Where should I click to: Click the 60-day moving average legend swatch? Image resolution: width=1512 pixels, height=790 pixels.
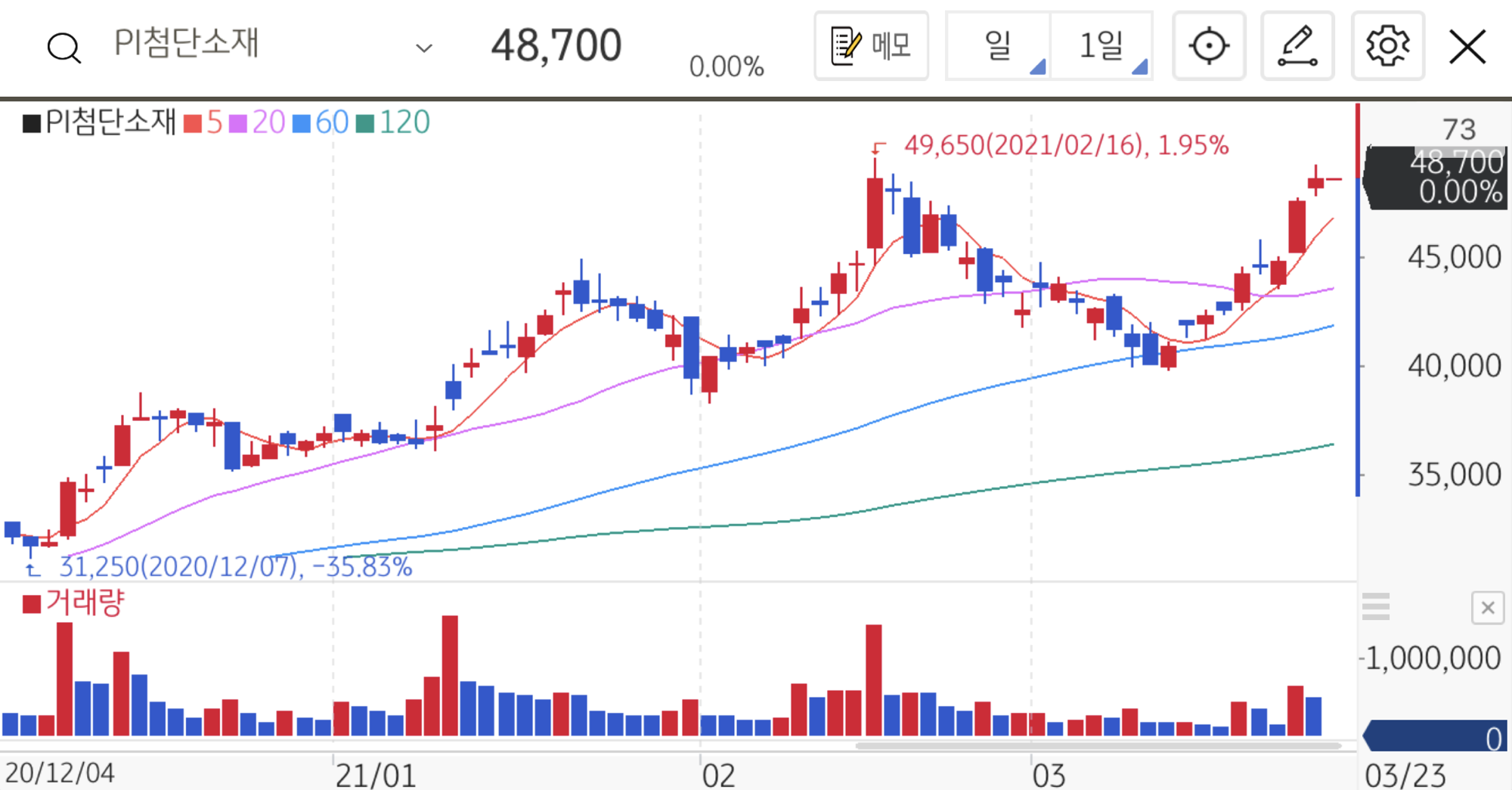pos(301,123)
